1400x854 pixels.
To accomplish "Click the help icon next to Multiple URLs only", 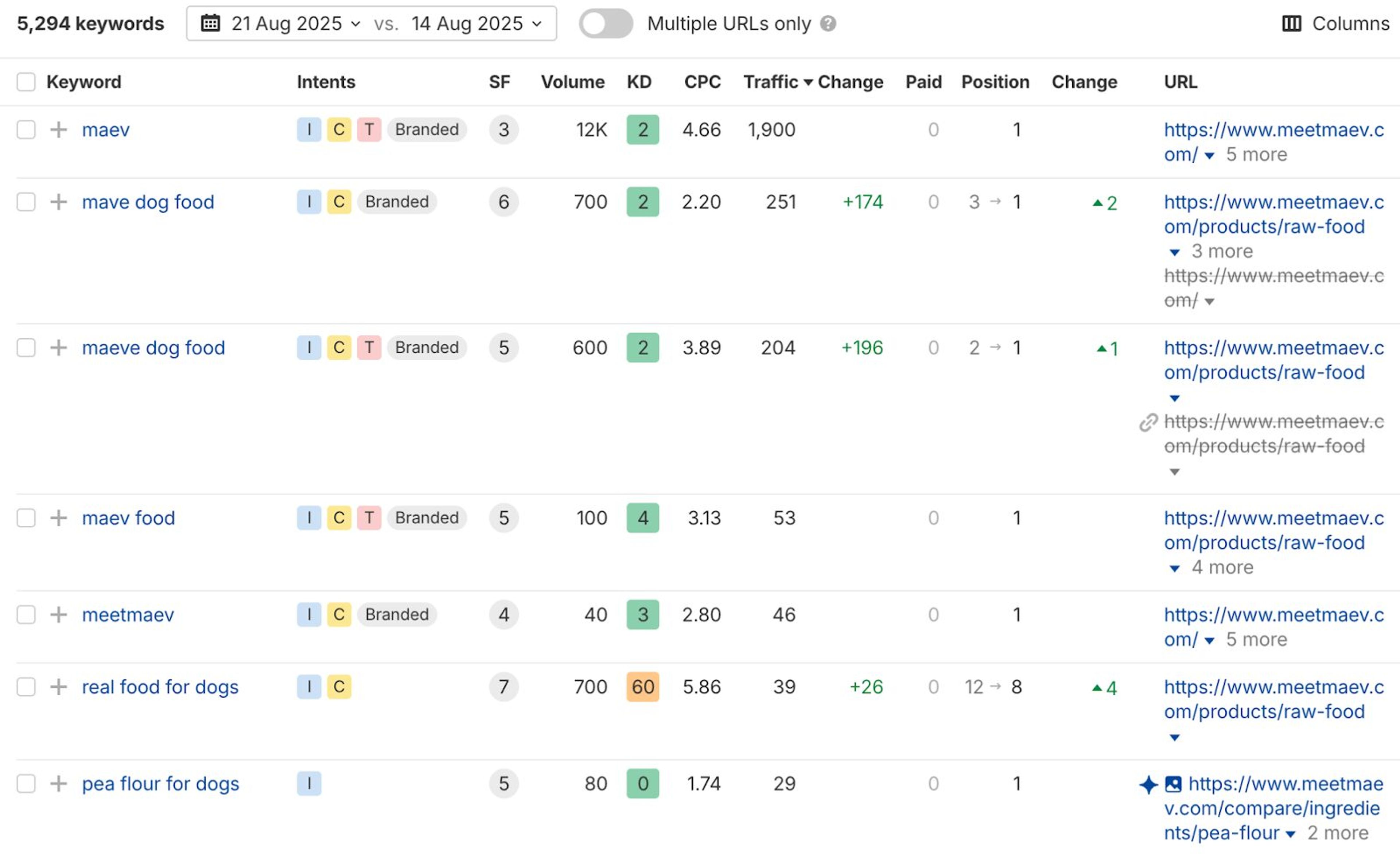I will pyautogui.click(x=828, y=24).
